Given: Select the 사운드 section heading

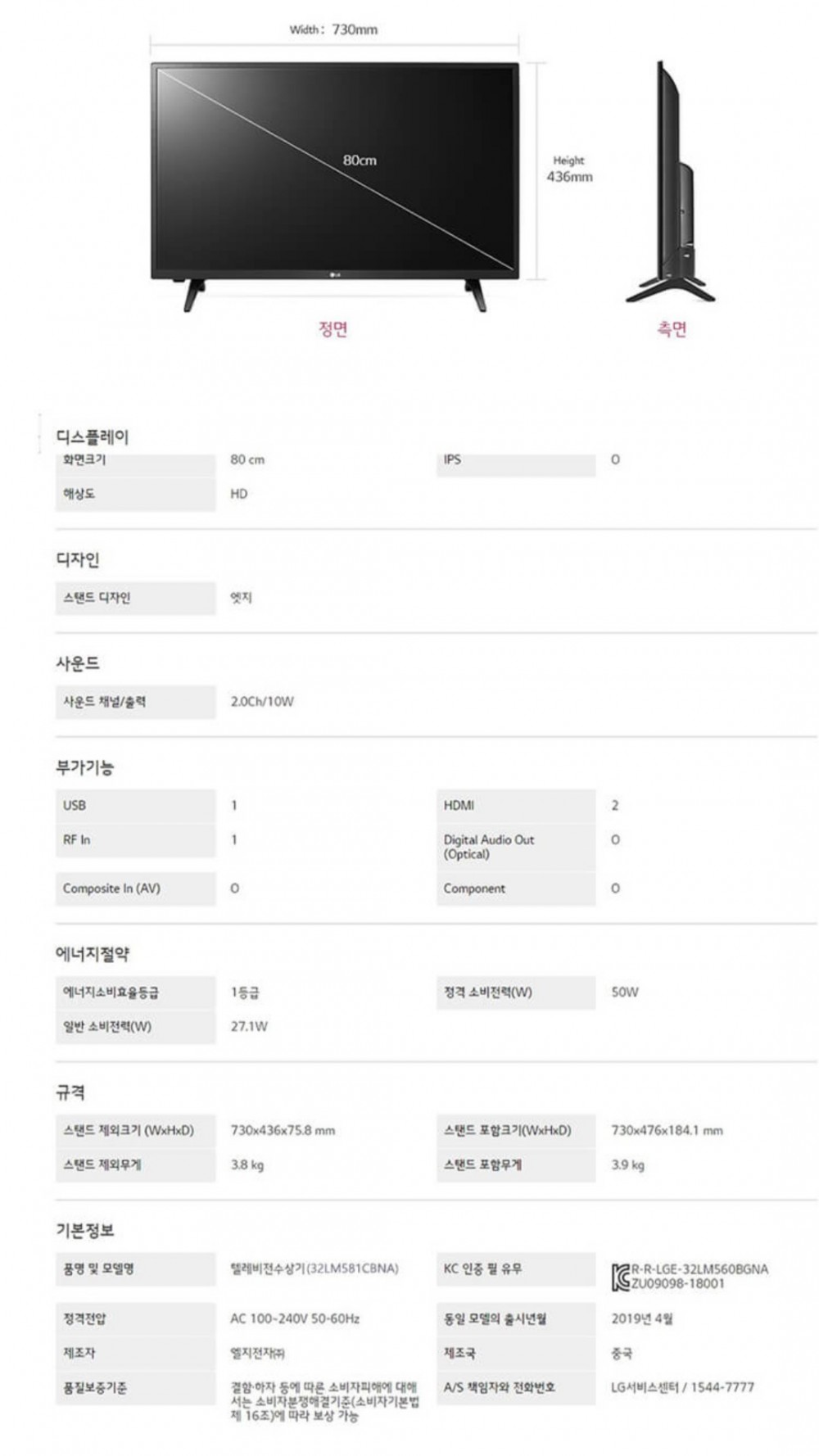Looking at the screenshot, I should (78, 663).
